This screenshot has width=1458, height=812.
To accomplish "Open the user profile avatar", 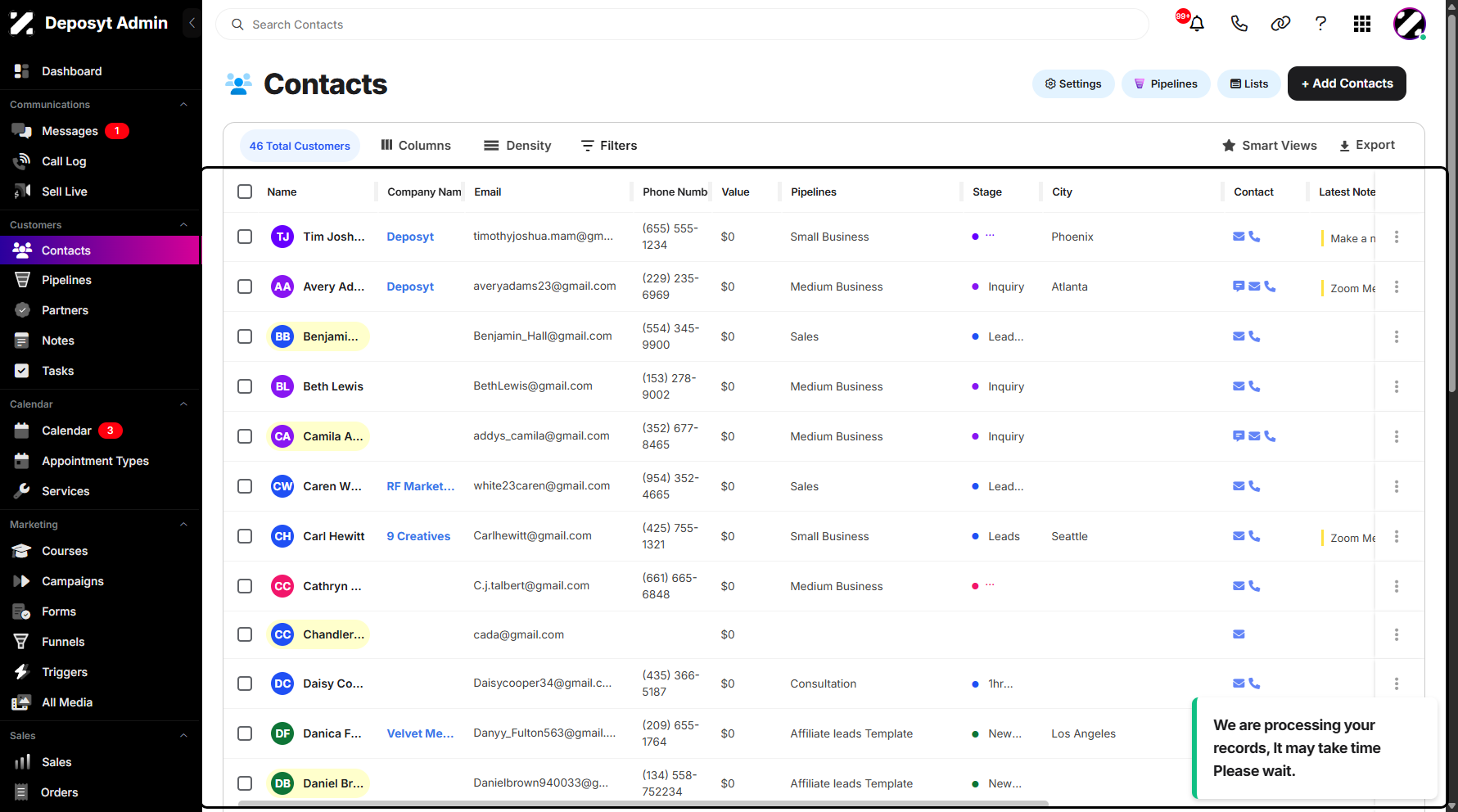I will (x=1410, y=24).
